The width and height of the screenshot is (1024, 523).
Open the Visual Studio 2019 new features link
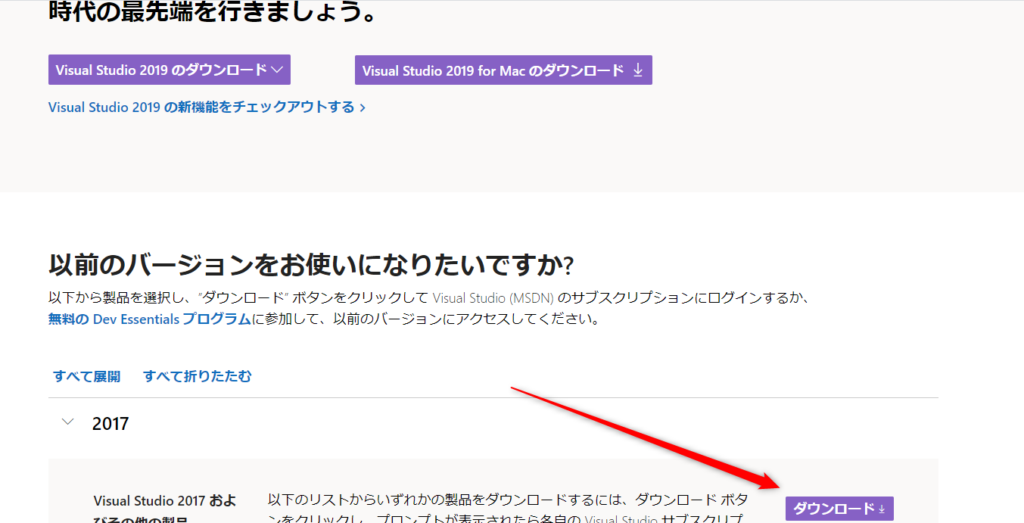(x=206, y=107)
